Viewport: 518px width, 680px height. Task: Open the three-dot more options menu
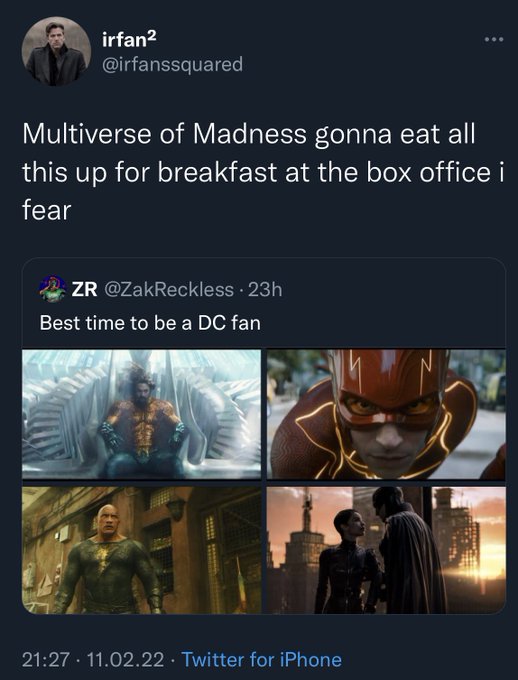coord(494,39)
